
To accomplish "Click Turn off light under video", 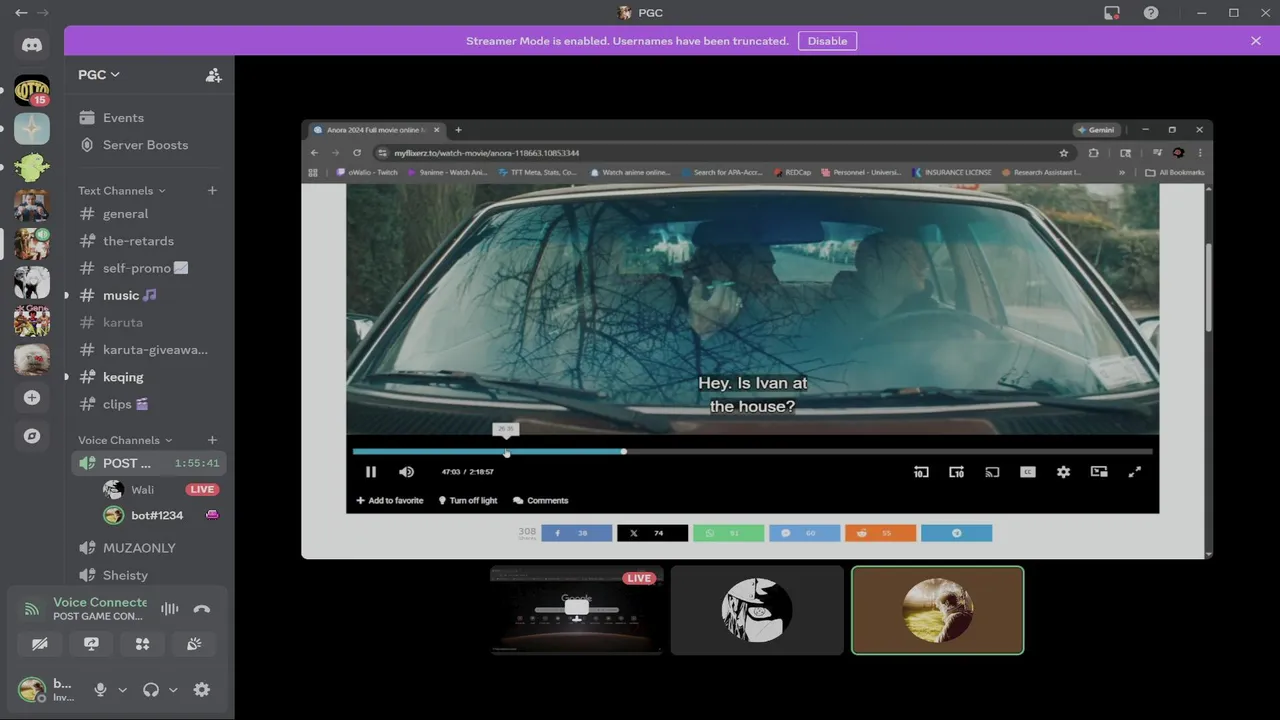I will (x=467, y=501).
